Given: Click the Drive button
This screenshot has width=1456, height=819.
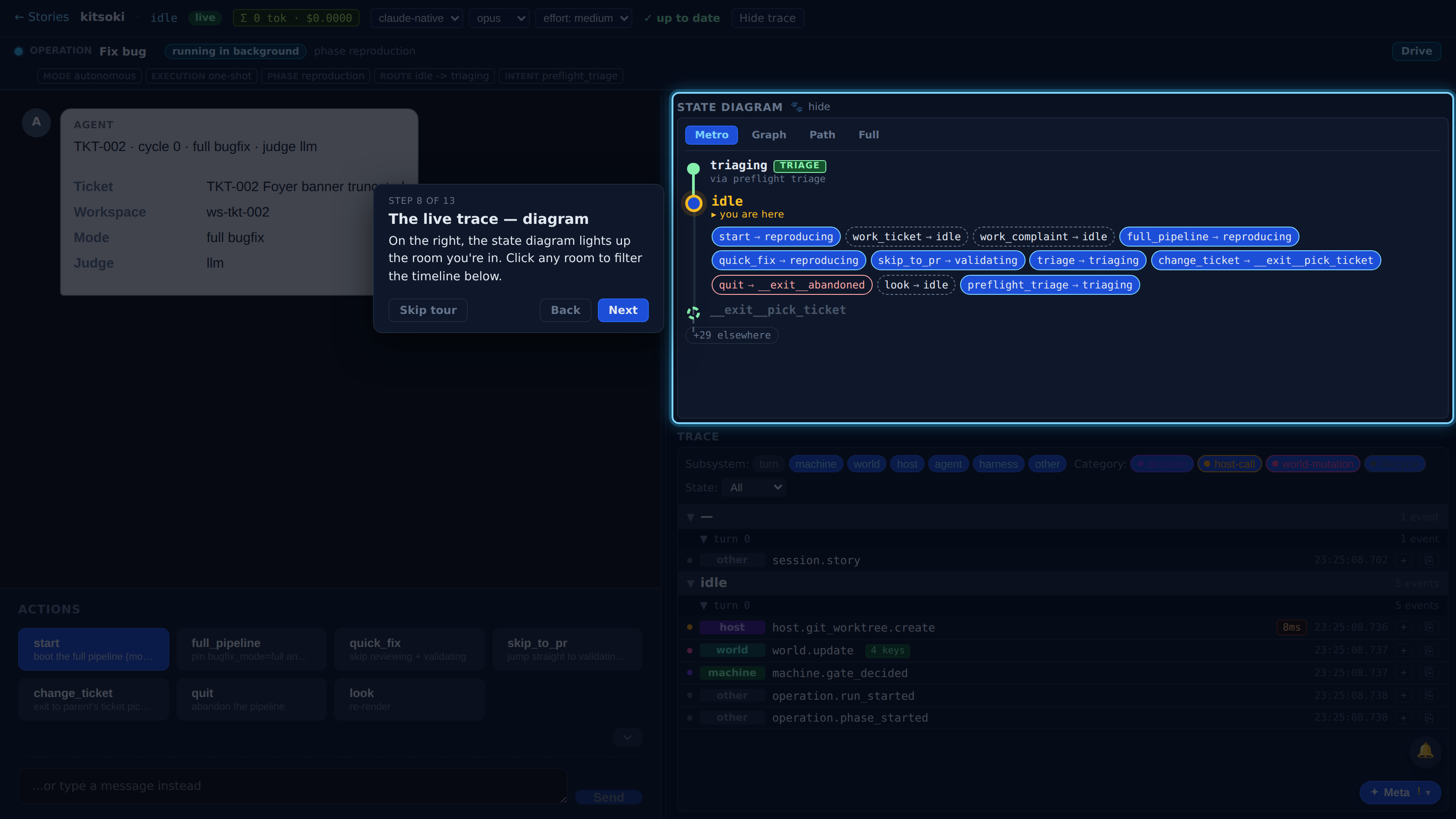Looking at the screenshot, I should pos(1416,51).
